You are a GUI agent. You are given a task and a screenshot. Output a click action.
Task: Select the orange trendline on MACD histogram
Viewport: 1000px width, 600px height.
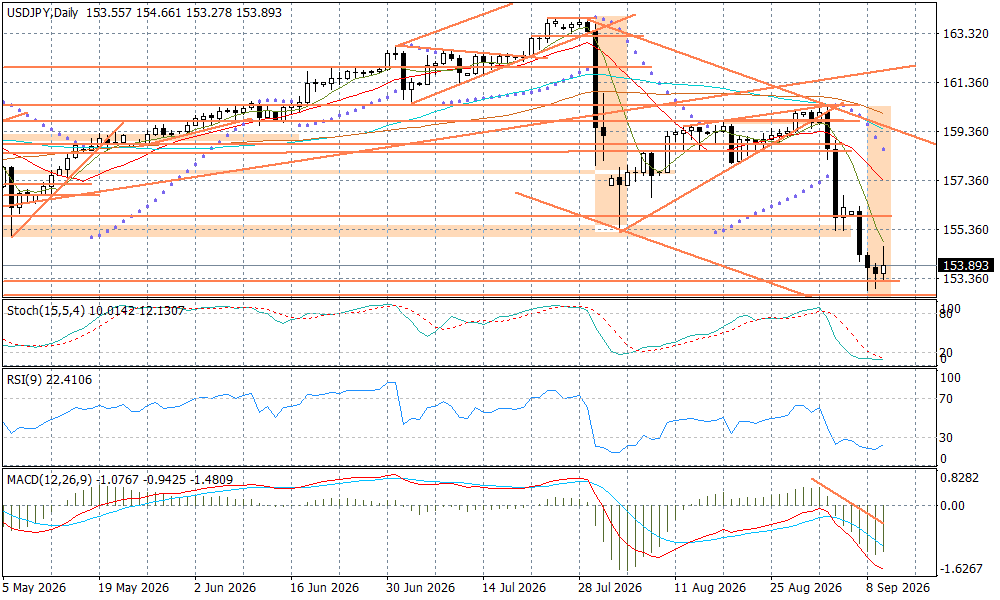point(847,501)
